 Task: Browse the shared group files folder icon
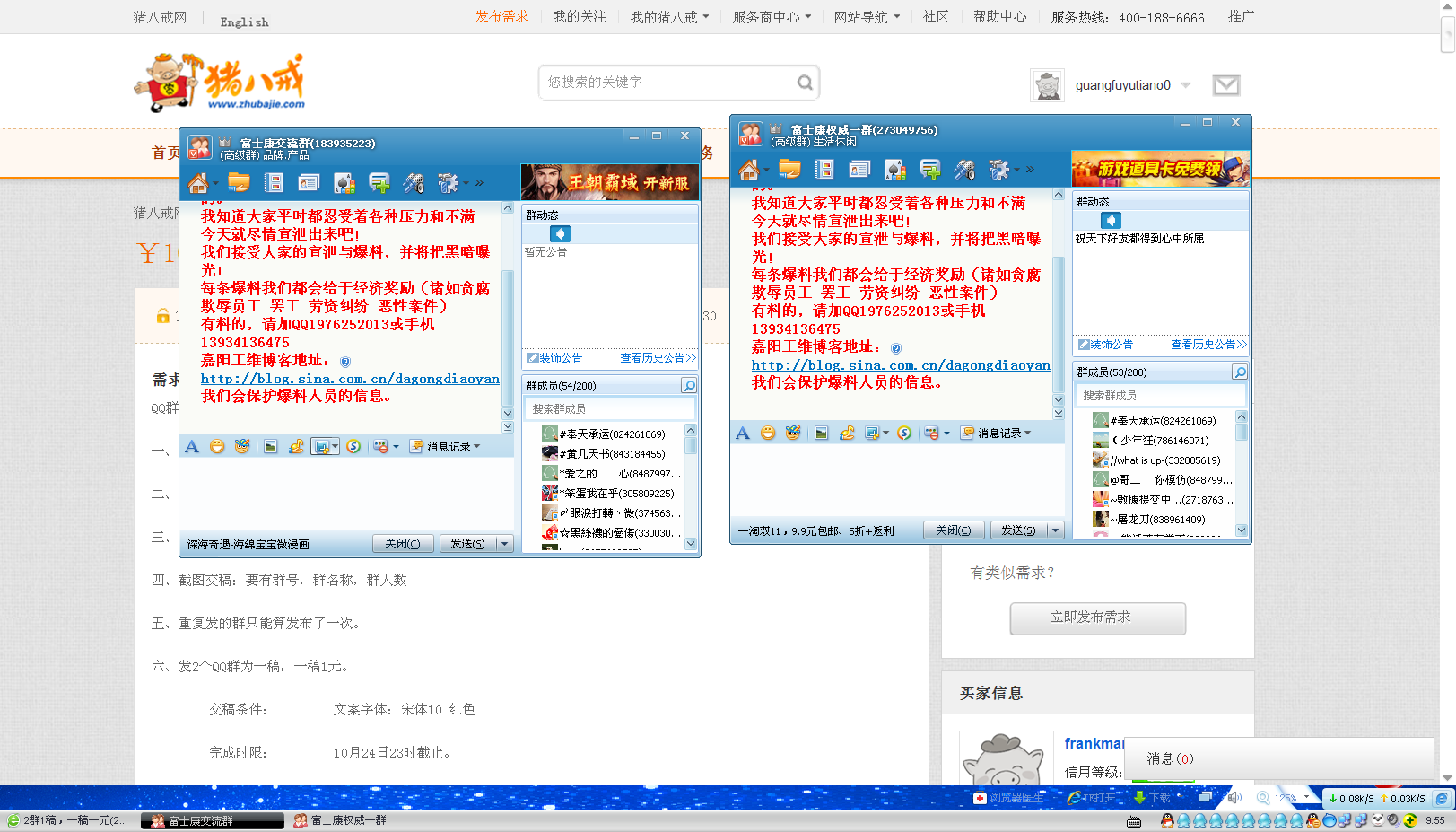[x=240, y=182]
